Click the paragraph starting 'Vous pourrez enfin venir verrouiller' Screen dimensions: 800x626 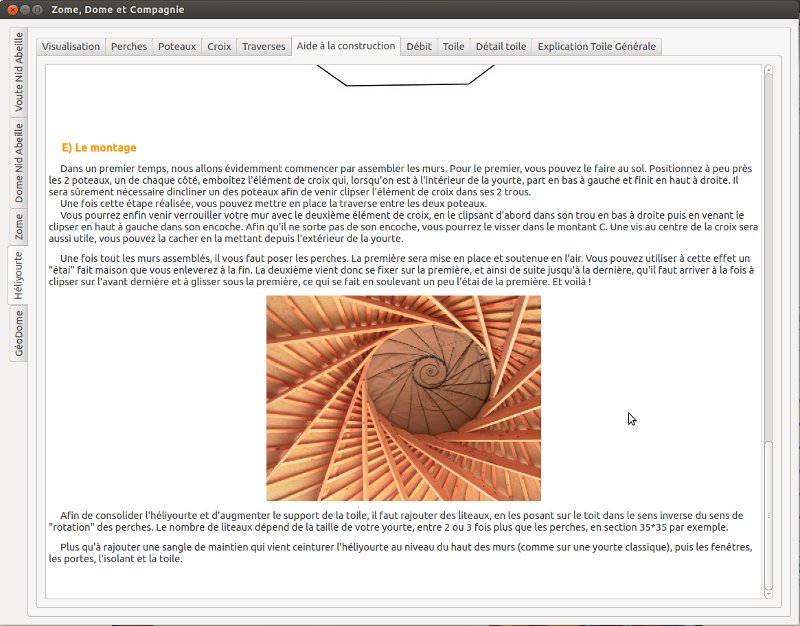(403, 227)
